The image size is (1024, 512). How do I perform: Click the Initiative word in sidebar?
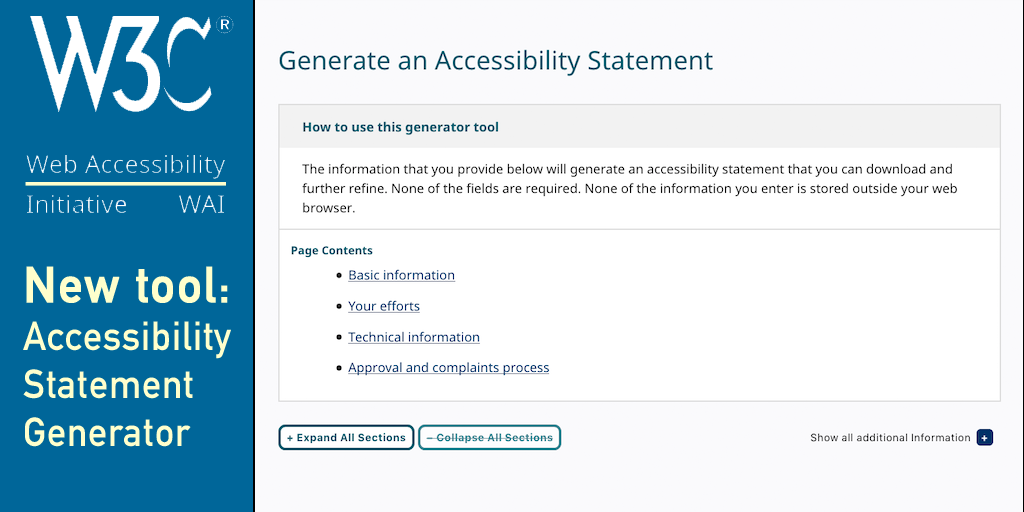76,205
